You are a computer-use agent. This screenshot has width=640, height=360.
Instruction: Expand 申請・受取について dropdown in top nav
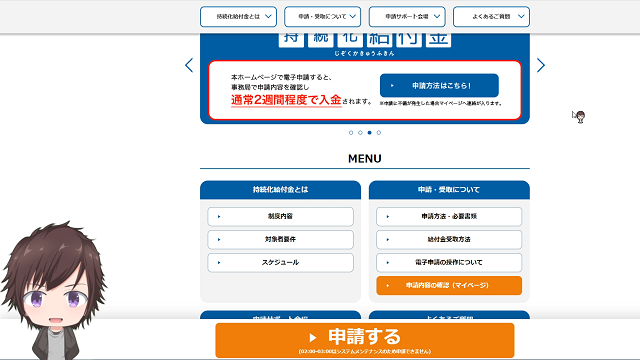point(322,17)
